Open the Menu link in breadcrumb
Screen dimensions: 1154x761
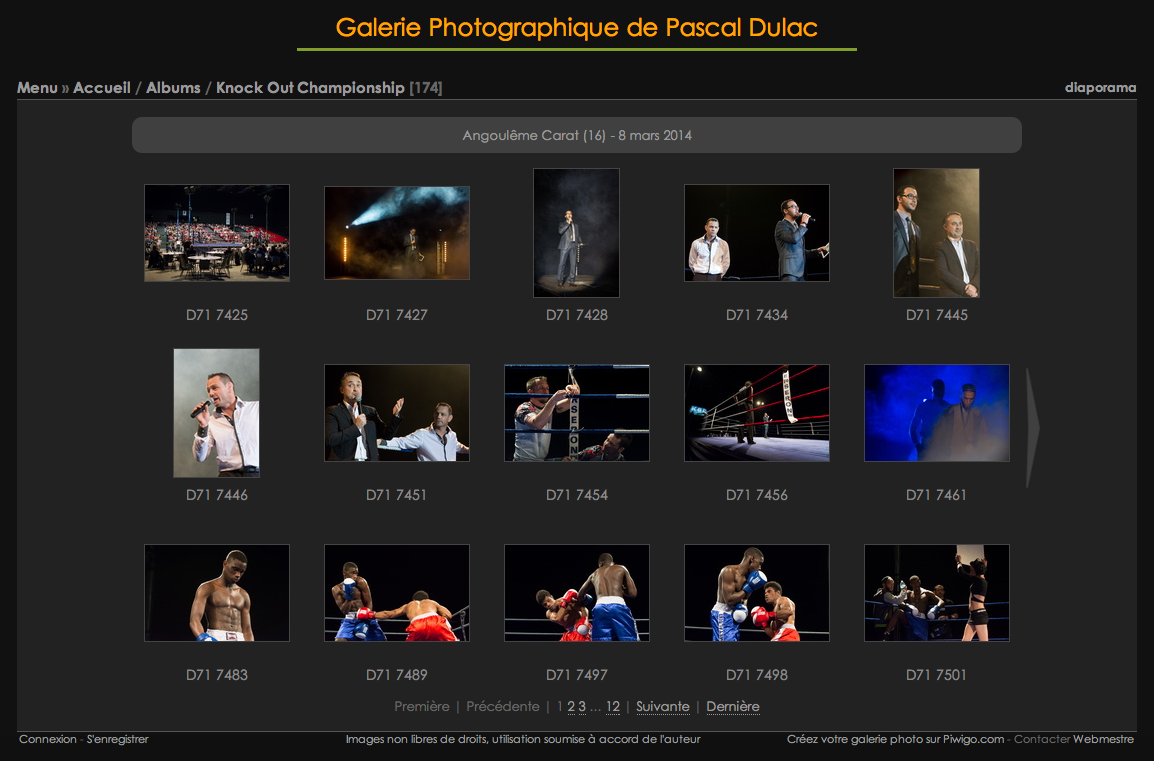37,88
